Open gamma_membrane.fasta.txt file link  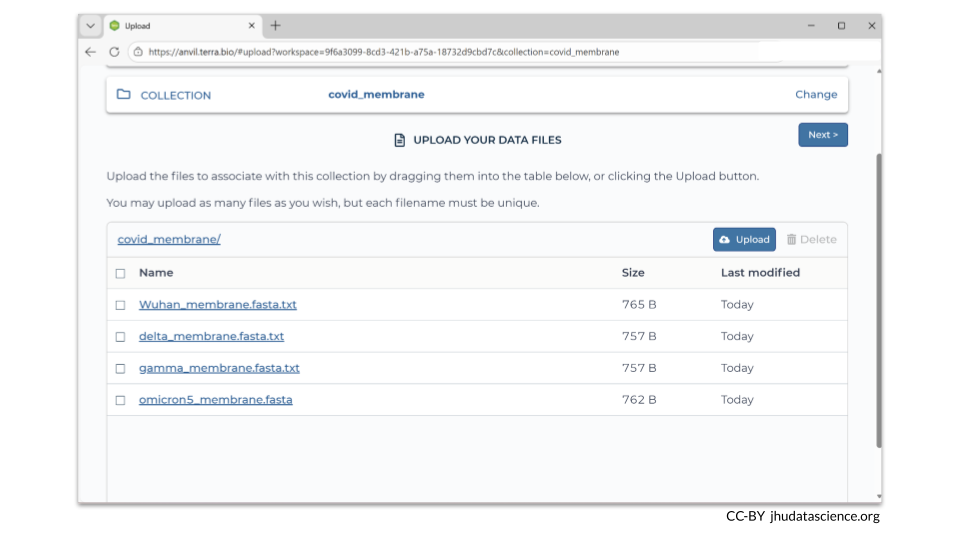point(219,368)
